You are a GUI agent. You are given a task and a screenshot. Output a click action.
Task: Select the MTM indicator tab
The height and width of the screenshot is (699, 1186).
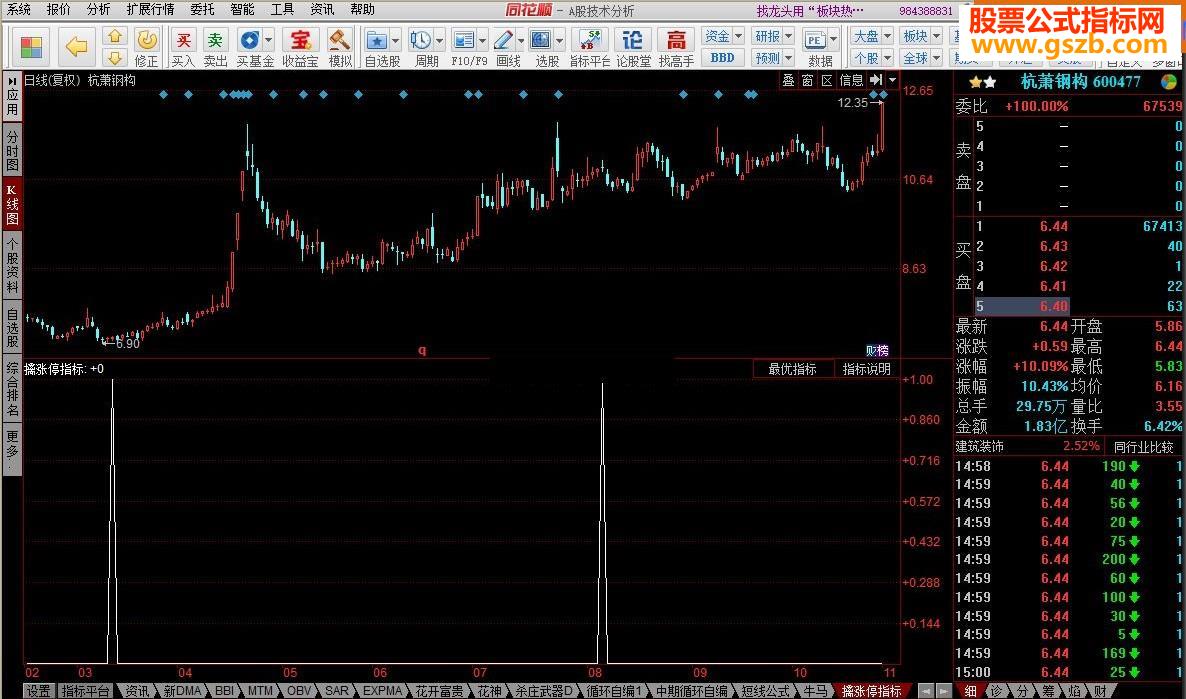260,691
